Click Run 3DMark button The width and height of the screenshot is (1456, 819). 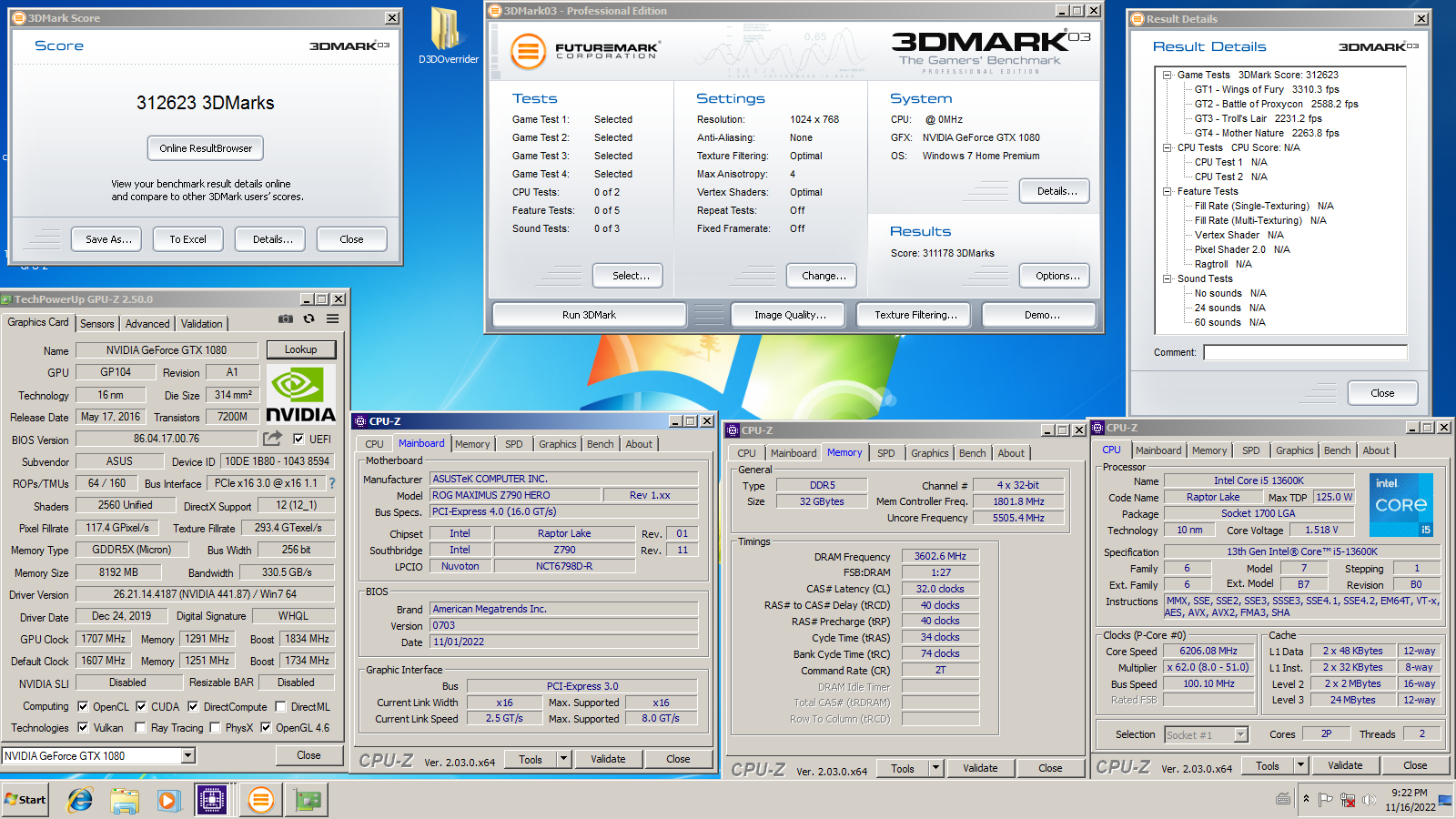tap(589, 315)
